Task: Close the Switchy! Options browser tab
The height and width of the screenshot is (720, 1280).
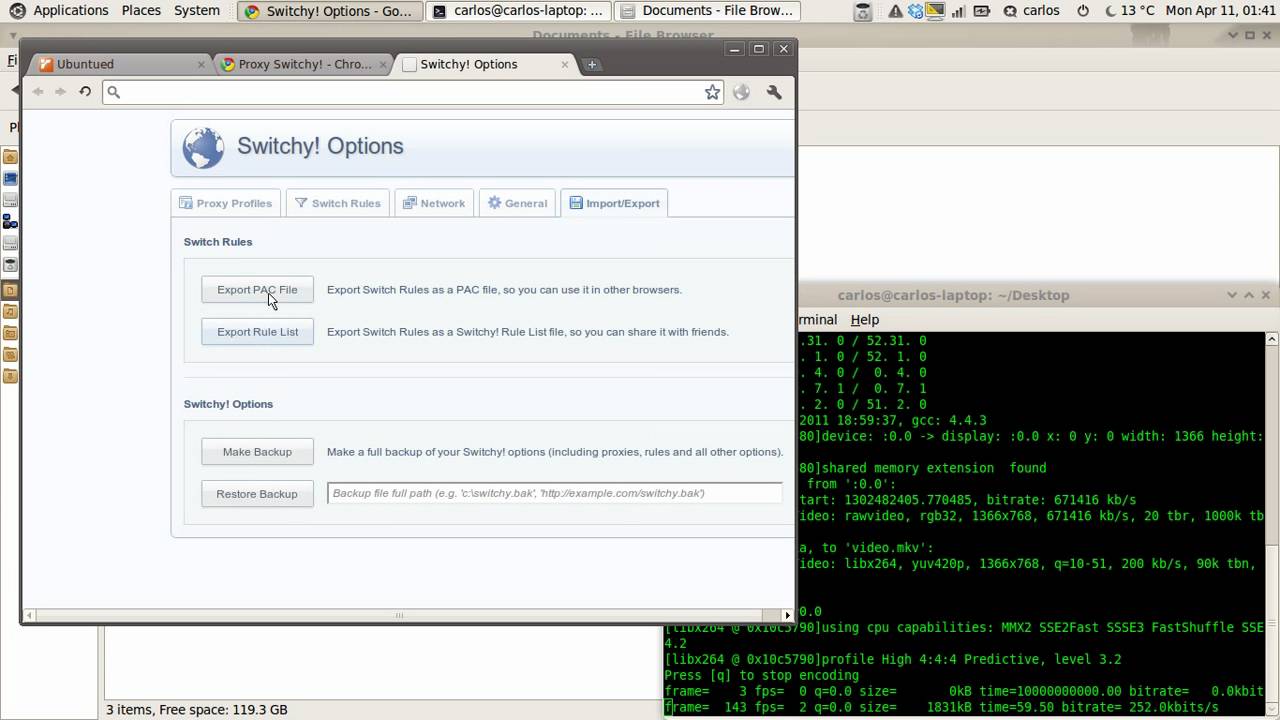Action: pos(564,64)
